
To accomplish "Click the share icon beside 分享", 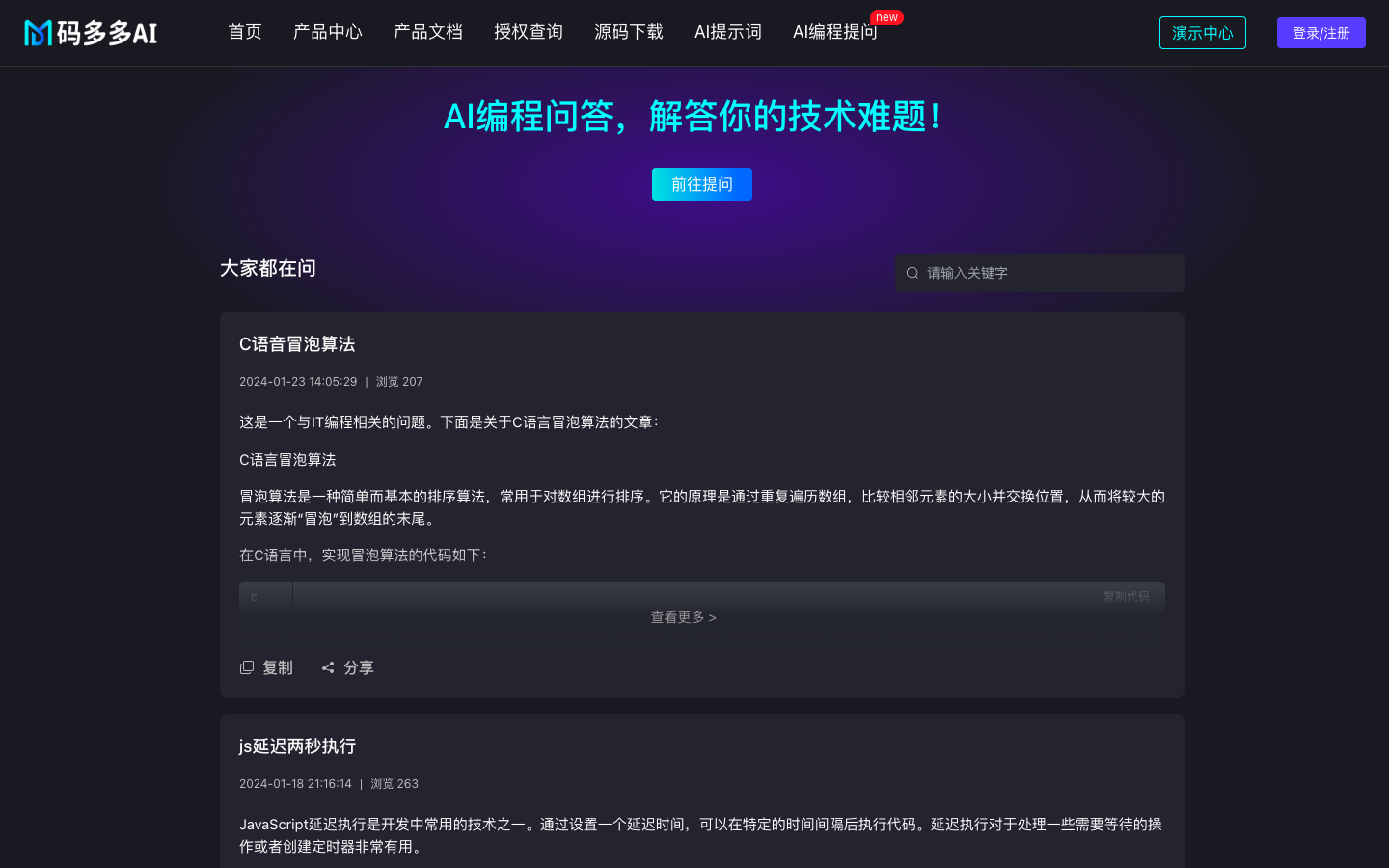I will tap(328, 667).
